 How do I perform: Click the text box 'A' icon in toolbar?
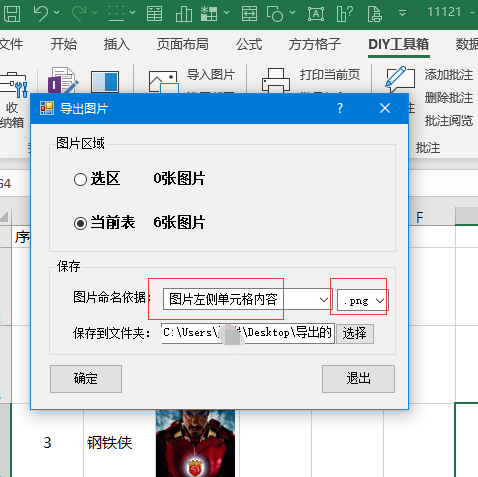point(316,13)
